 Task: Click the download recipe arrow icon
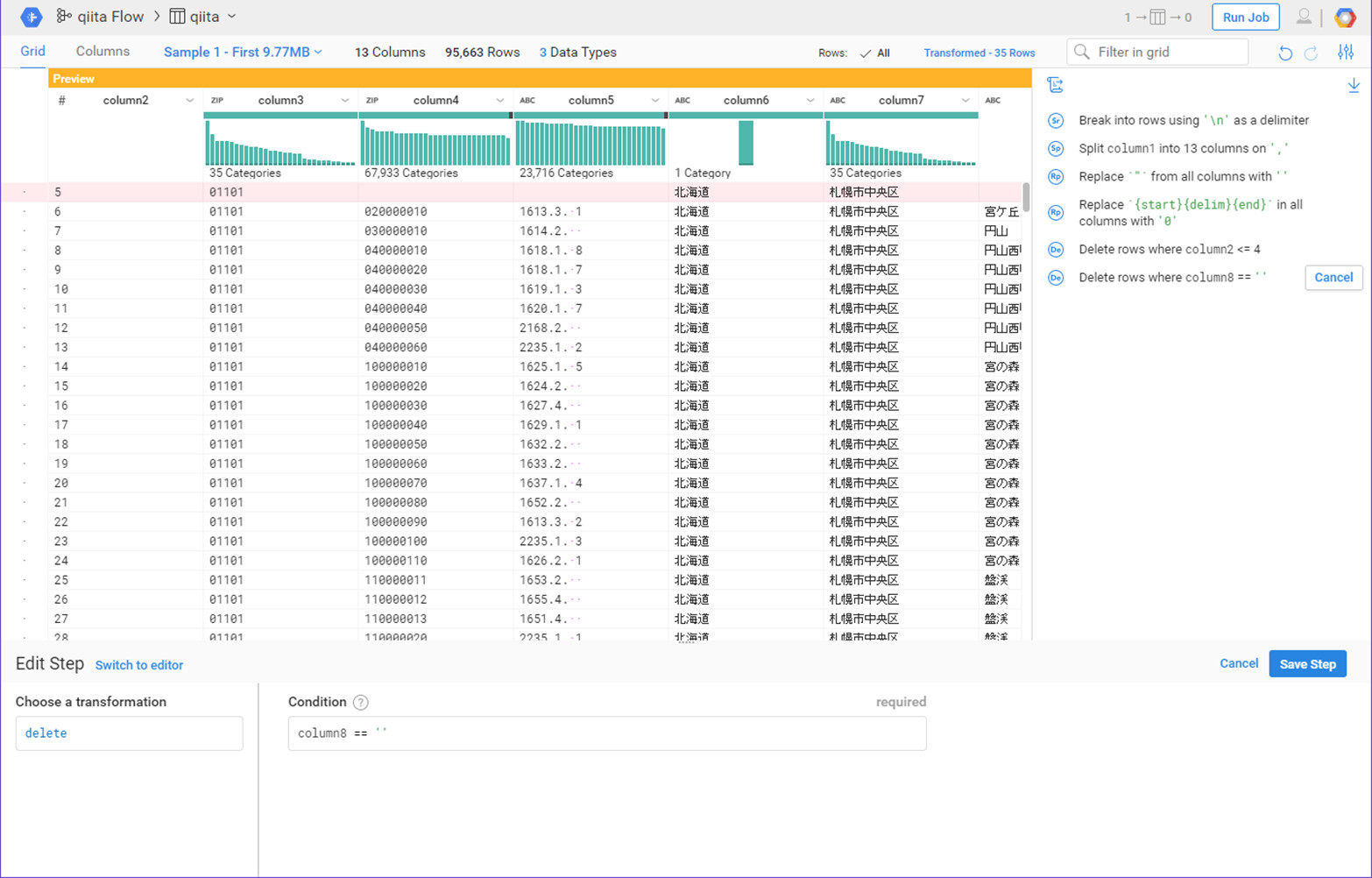1353,85
